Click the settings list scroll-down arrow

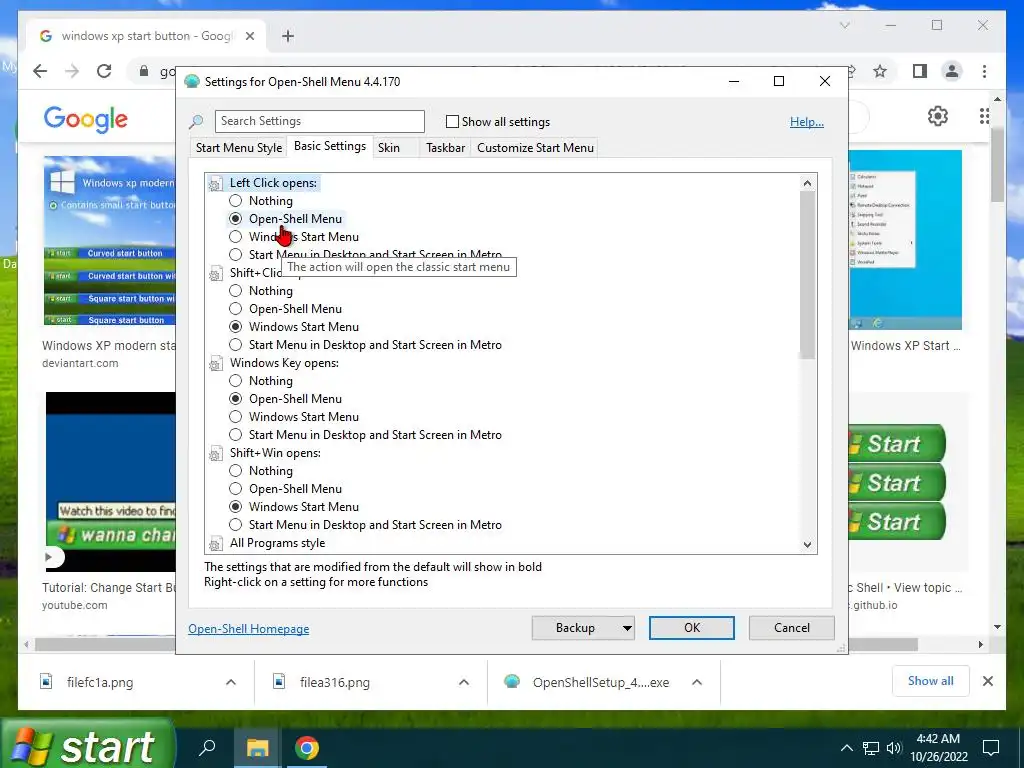(807, 545)
